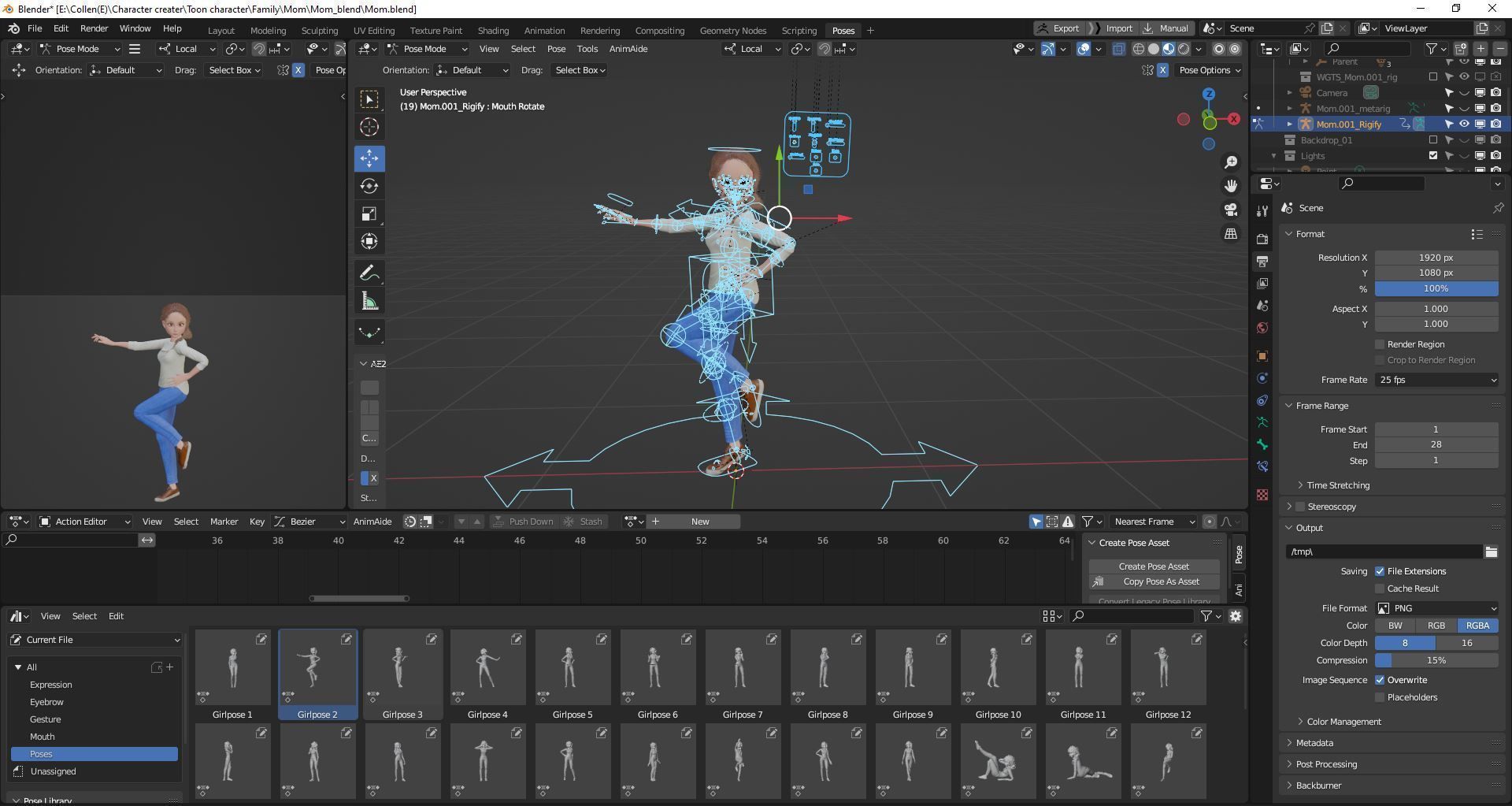The image size is (1512, 806).
Task: Select the Annotate tool
Action: [369, 273]
